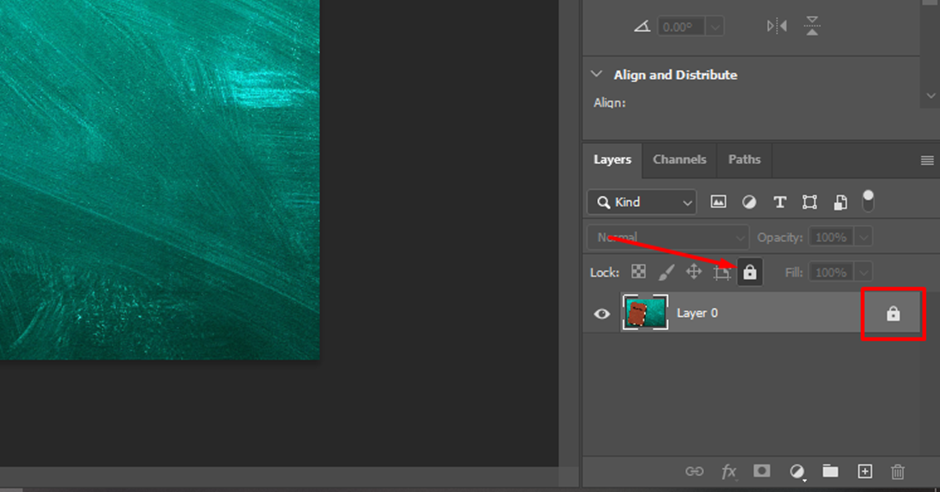This screenshot has height=492, width=940.
Task: Filter for smart objects icon
Action: click(x=840, y=203)
